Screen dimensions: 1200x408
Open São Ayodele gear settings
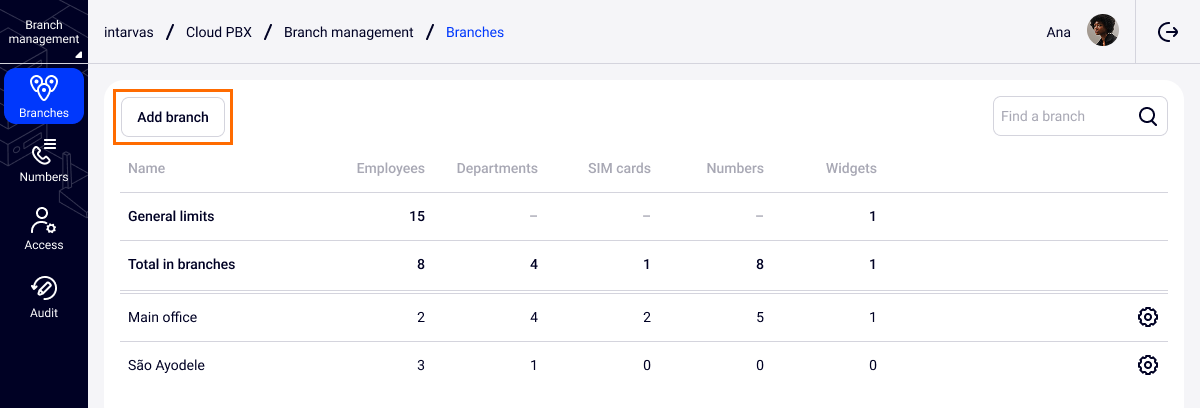coord(1148,365)
